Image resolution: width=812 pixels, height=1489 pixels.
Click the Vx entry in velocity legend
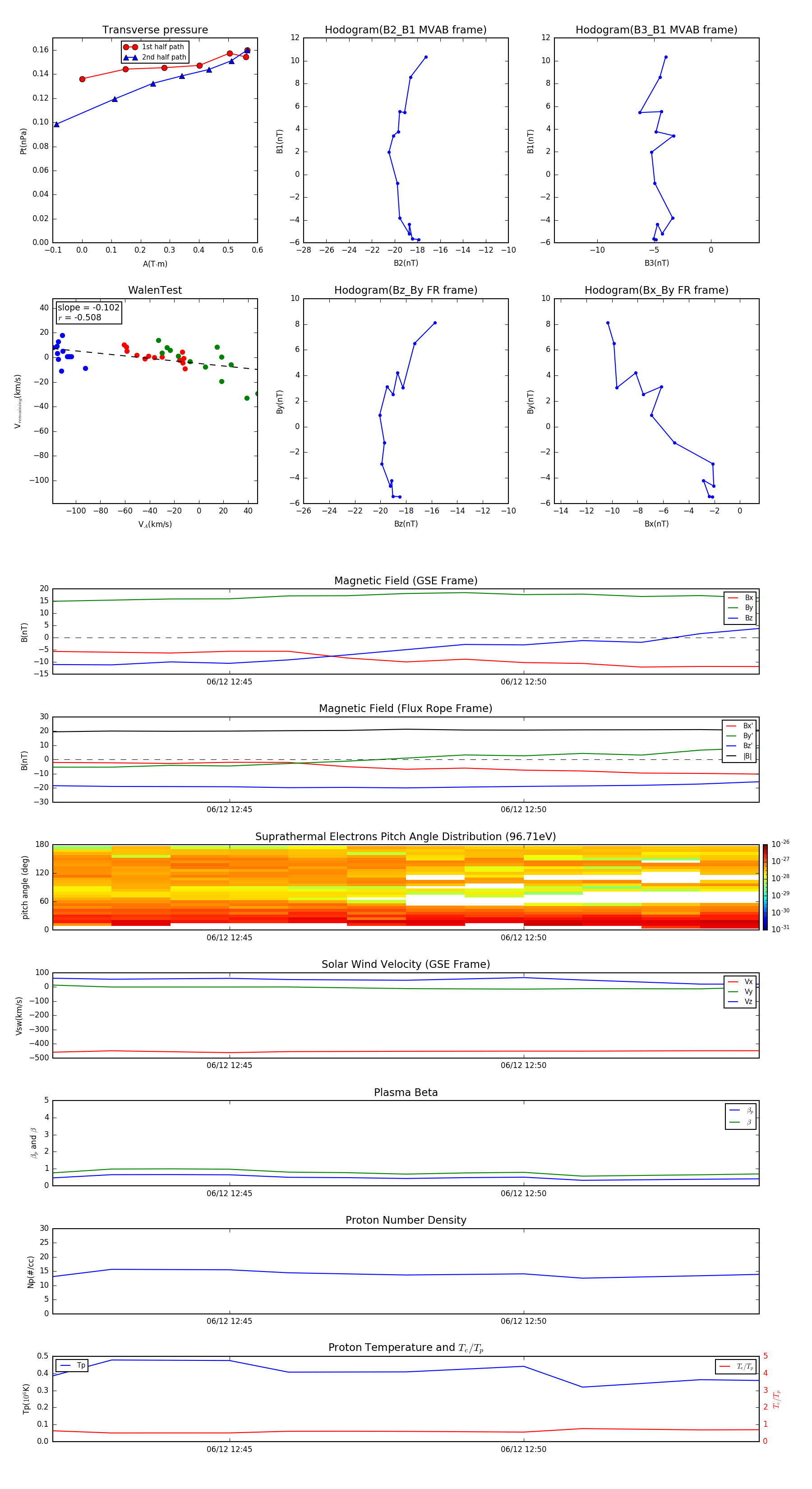[740, 982]
